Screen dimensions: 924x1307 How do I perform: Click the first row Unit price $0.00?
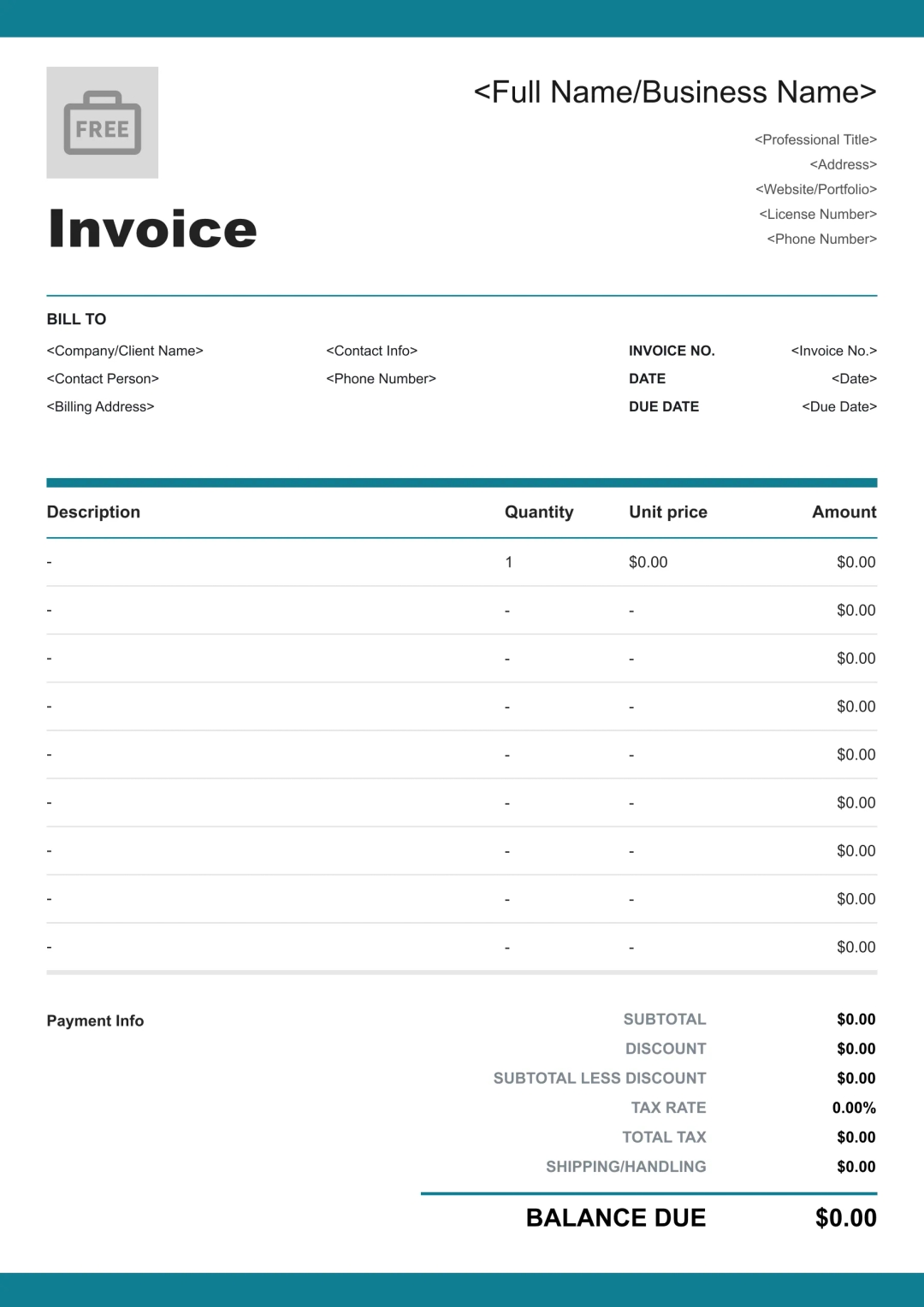[x=648, y=563]
